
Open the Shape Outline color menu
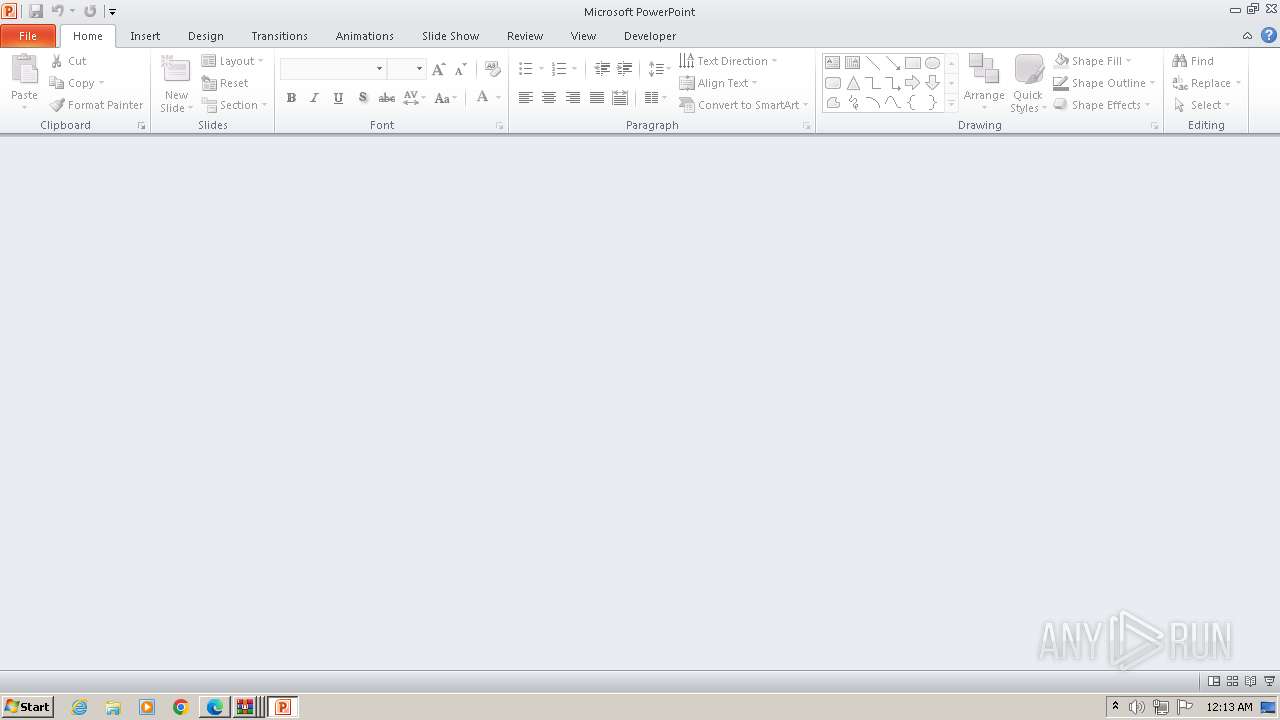pos(1104,83)
